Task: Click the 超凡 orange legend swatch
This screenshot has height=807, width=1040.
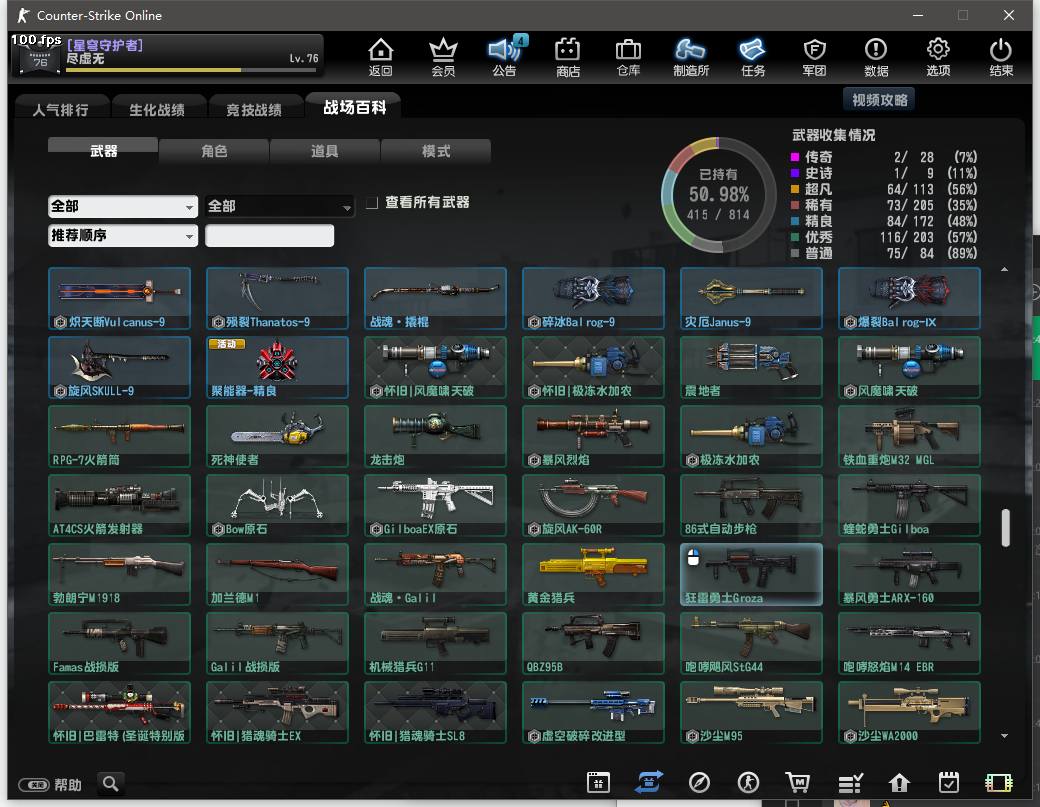Action: pyautogui.click(x=795, y=189)
